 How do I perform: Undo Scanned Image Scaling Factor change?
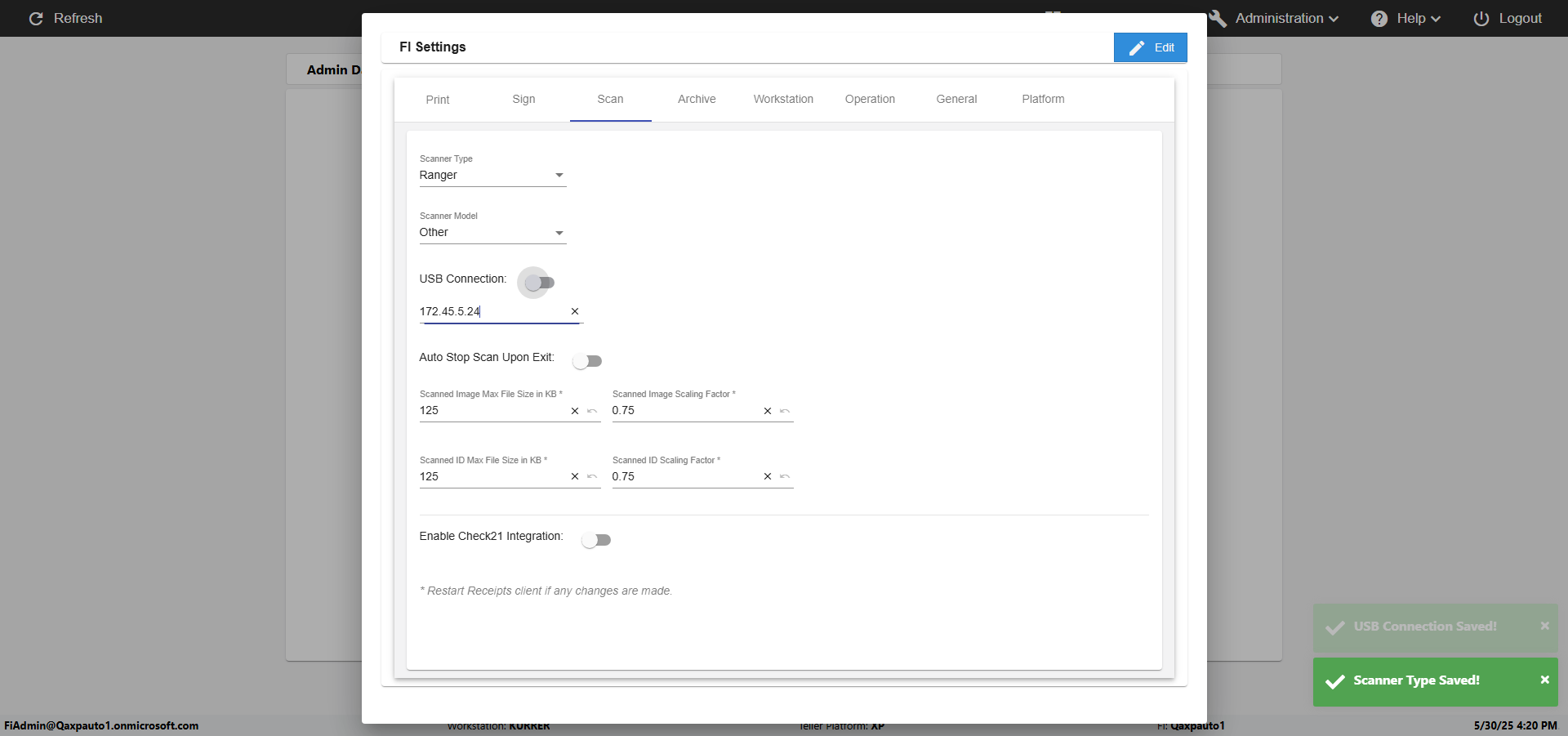(x=785, y=411)
